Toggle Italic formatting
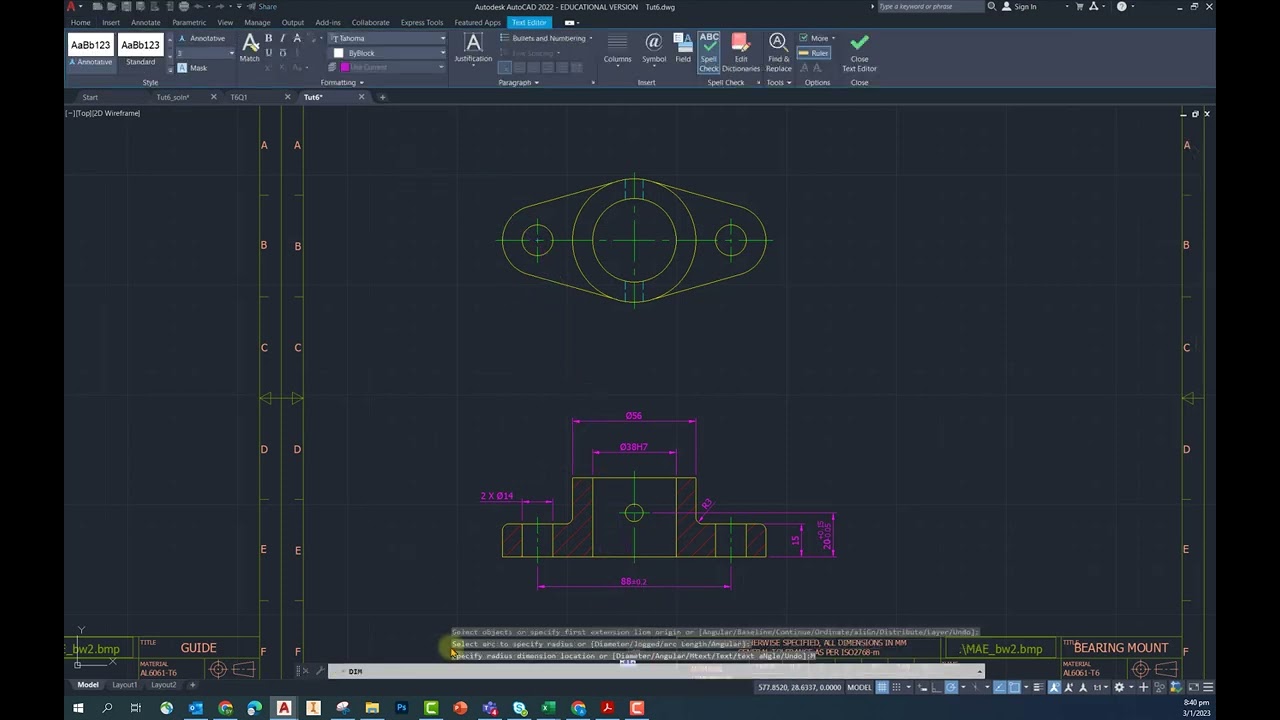This screenshot has height=720, width=1280. point(282,38)
